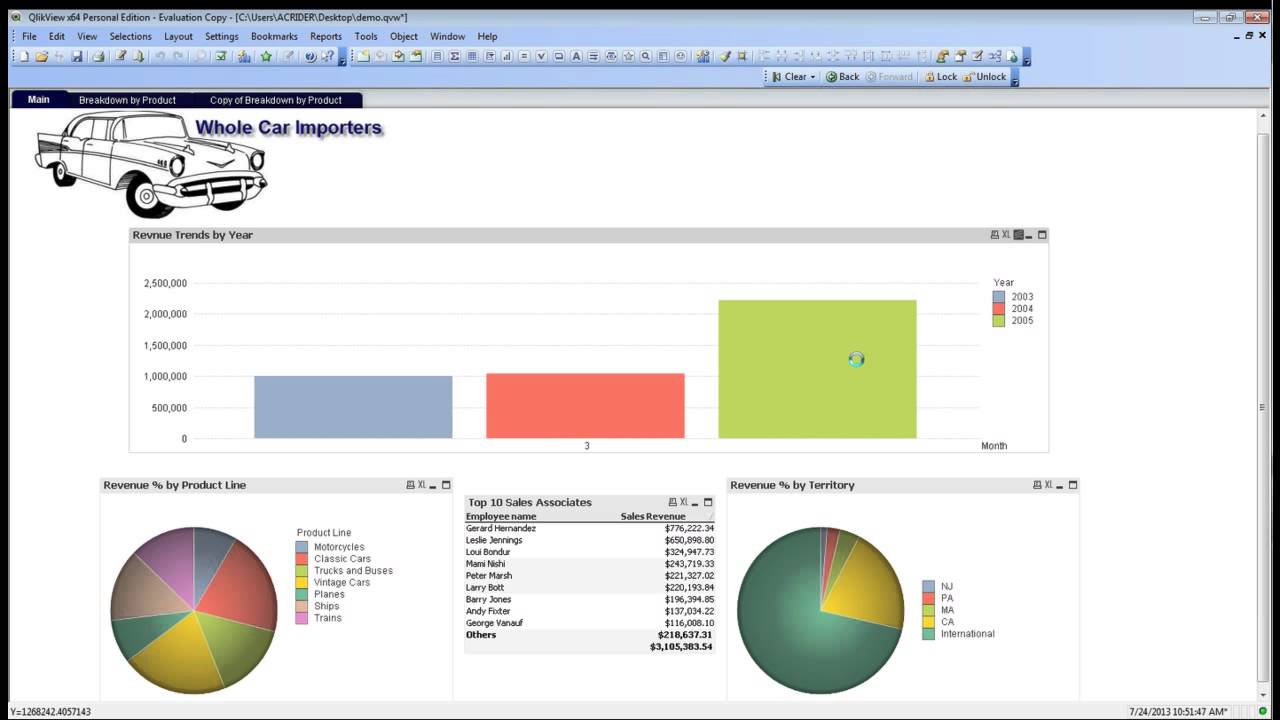Viewport: 1280px width, 720px height.
Task: Click the Create Search Object magnifier icon
Action: [646, 56]
